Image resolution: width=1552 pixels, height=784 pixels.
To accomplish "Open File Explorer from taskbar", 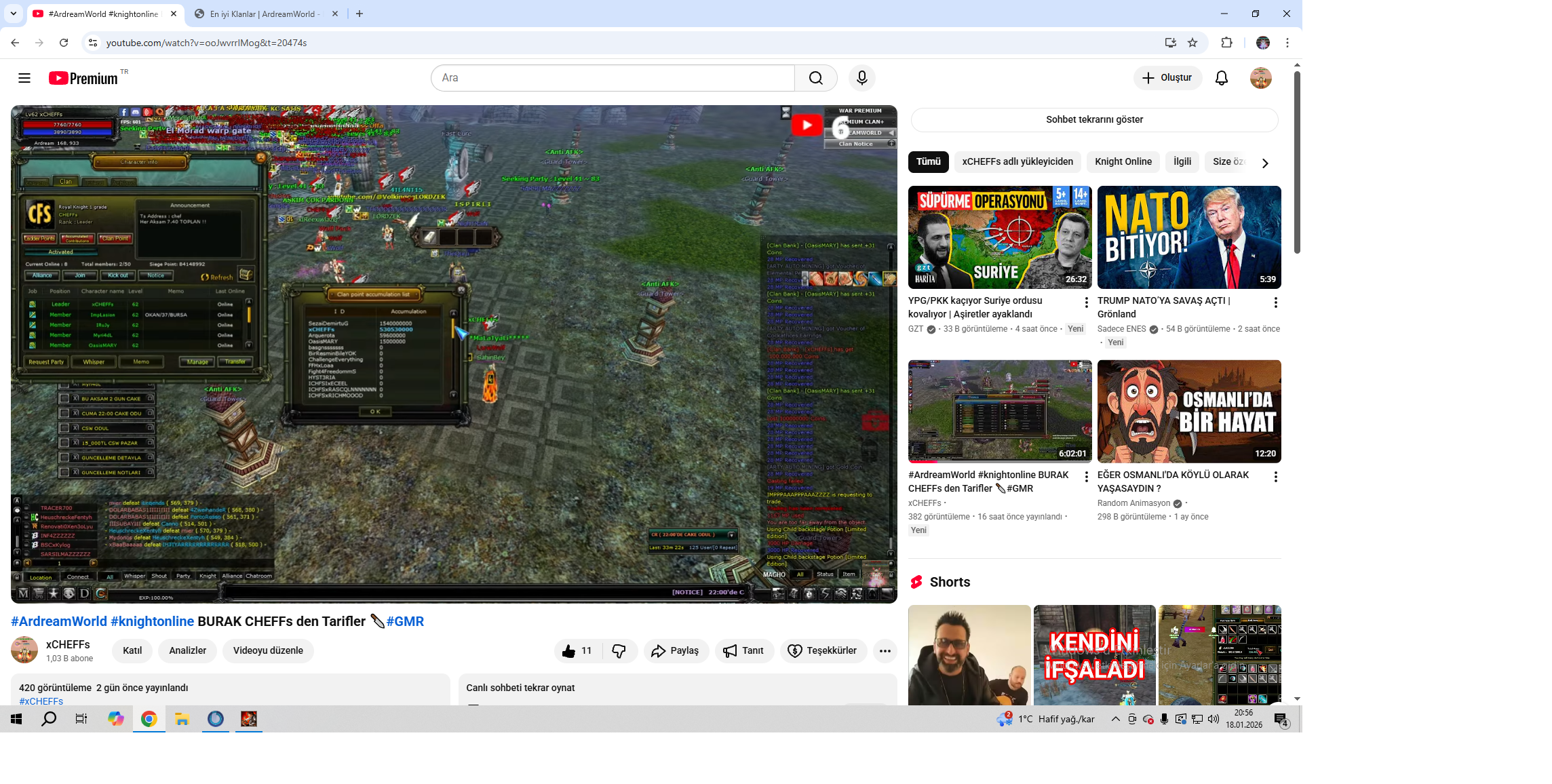I will tap(182, 719).
